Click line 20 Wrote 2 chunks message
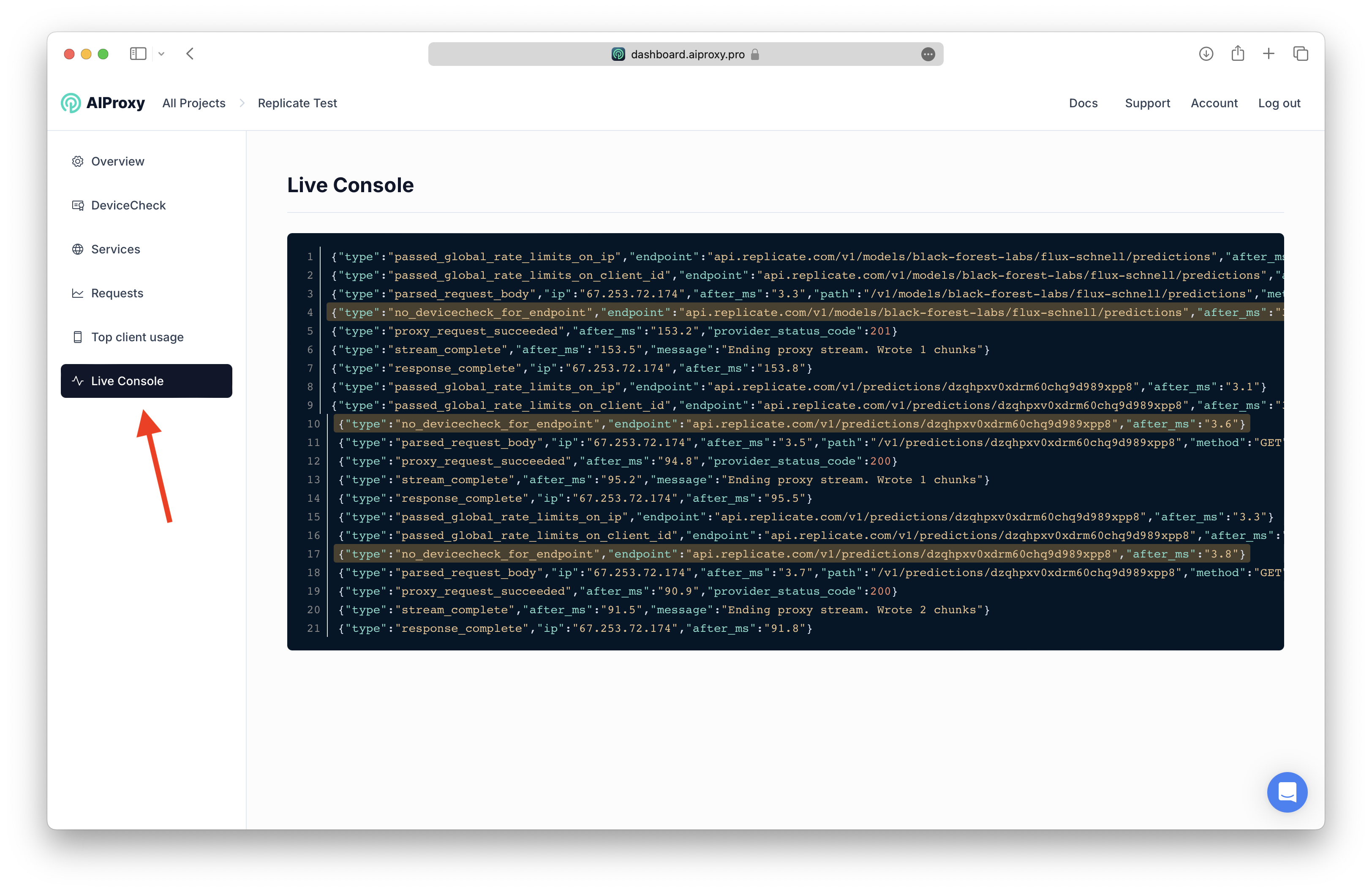Screen dimensions: 1372x892 pos(664,609)
